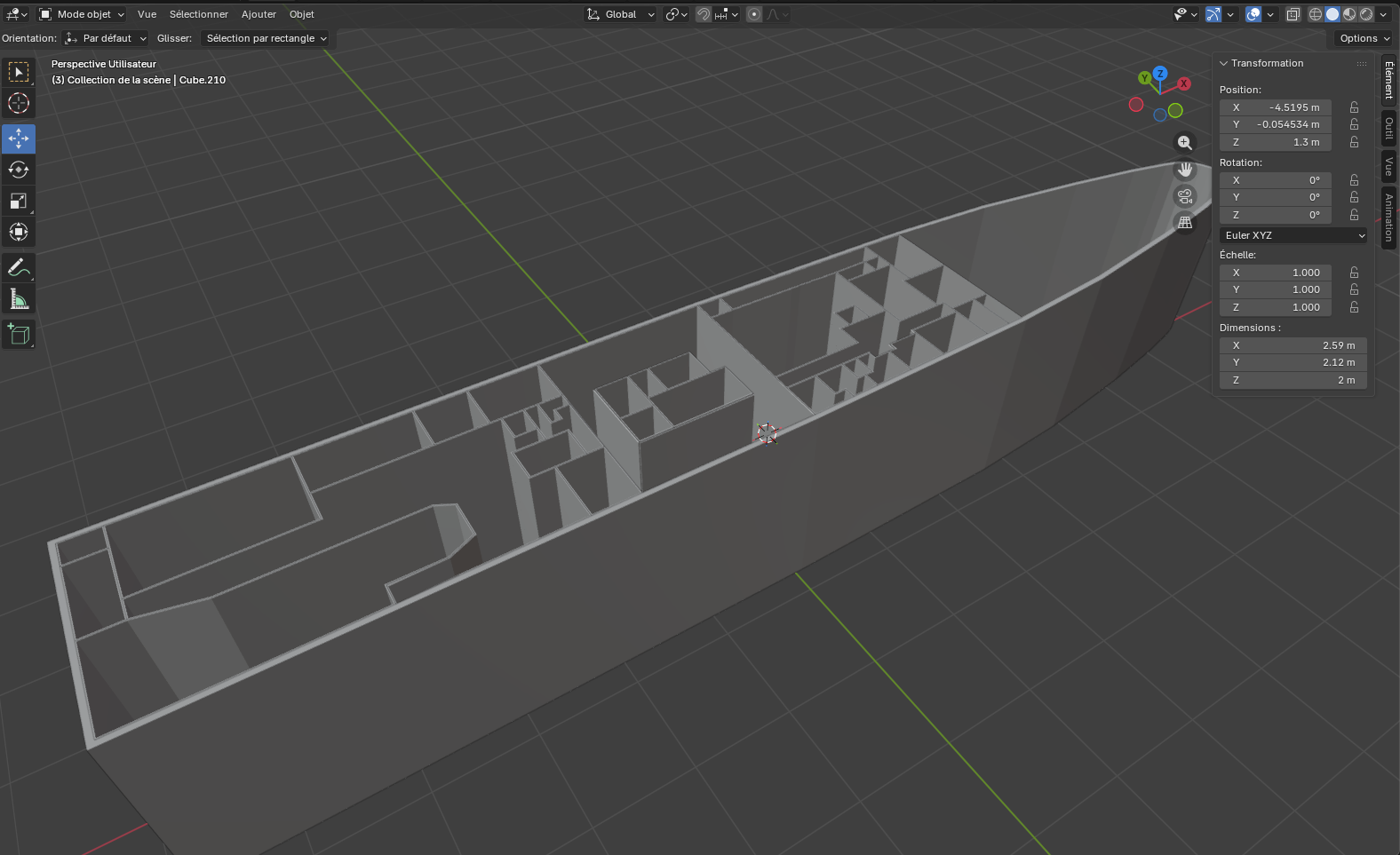Pick the Measure tool

19,299
